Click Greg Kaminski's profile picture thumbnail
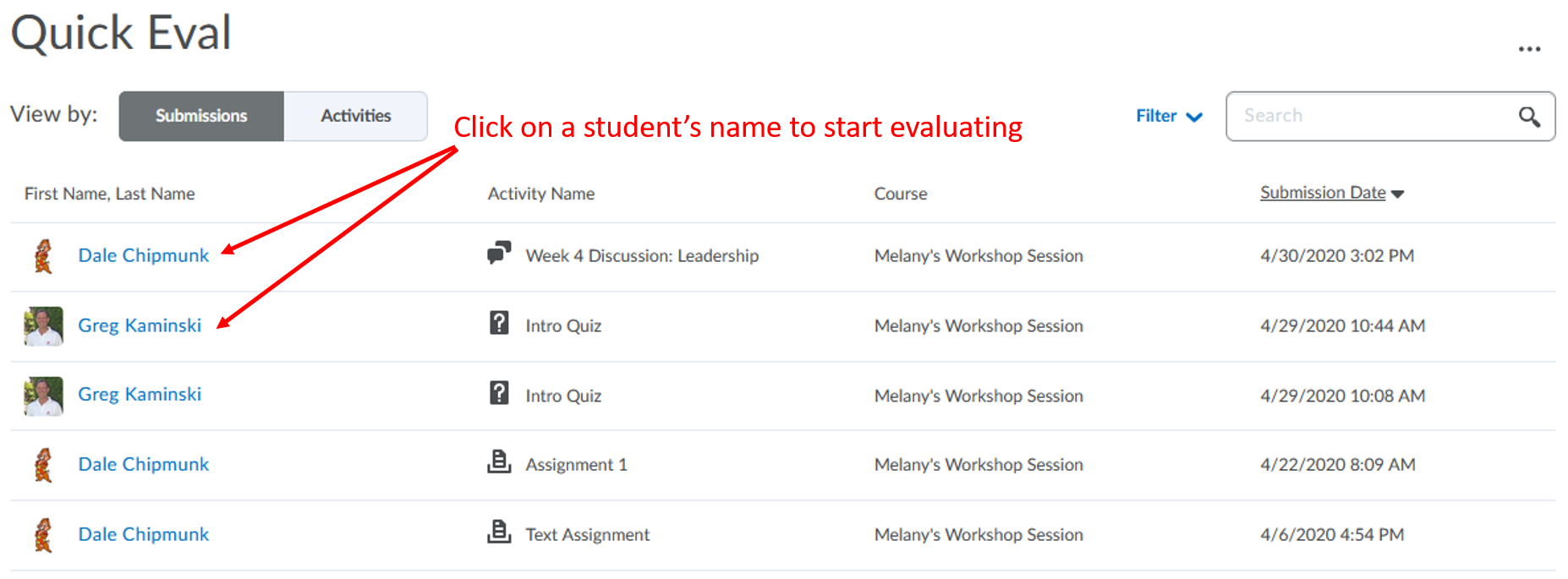The image size is (1568, 579). (x=45, y=326)
